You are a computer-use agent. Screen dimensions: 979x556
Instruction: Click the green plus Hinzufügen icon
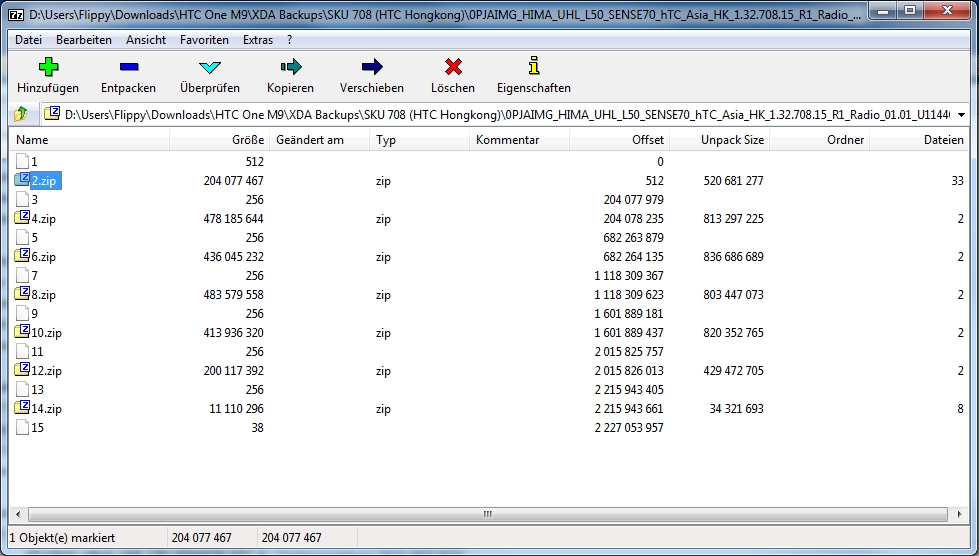48,67
